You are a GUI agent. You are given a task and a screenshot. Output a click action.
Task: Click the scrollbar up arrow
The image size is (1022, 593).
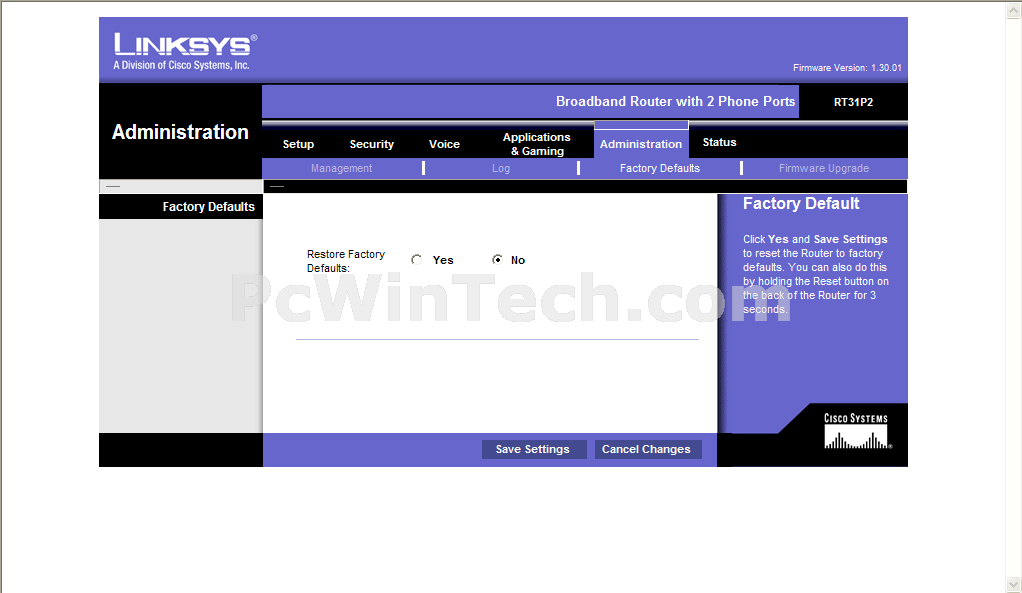[1013, 9]
